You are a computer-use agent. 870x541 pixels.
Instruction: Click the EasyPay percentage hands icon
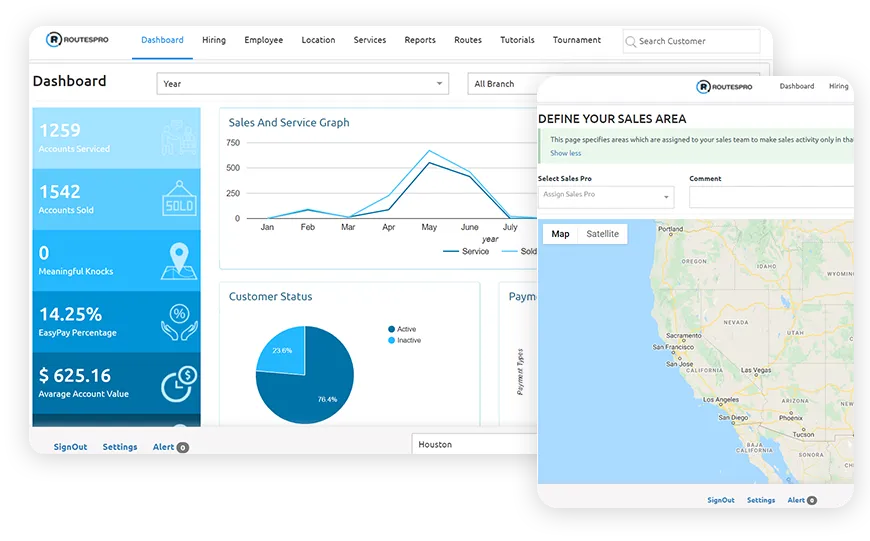click(179, 321)
